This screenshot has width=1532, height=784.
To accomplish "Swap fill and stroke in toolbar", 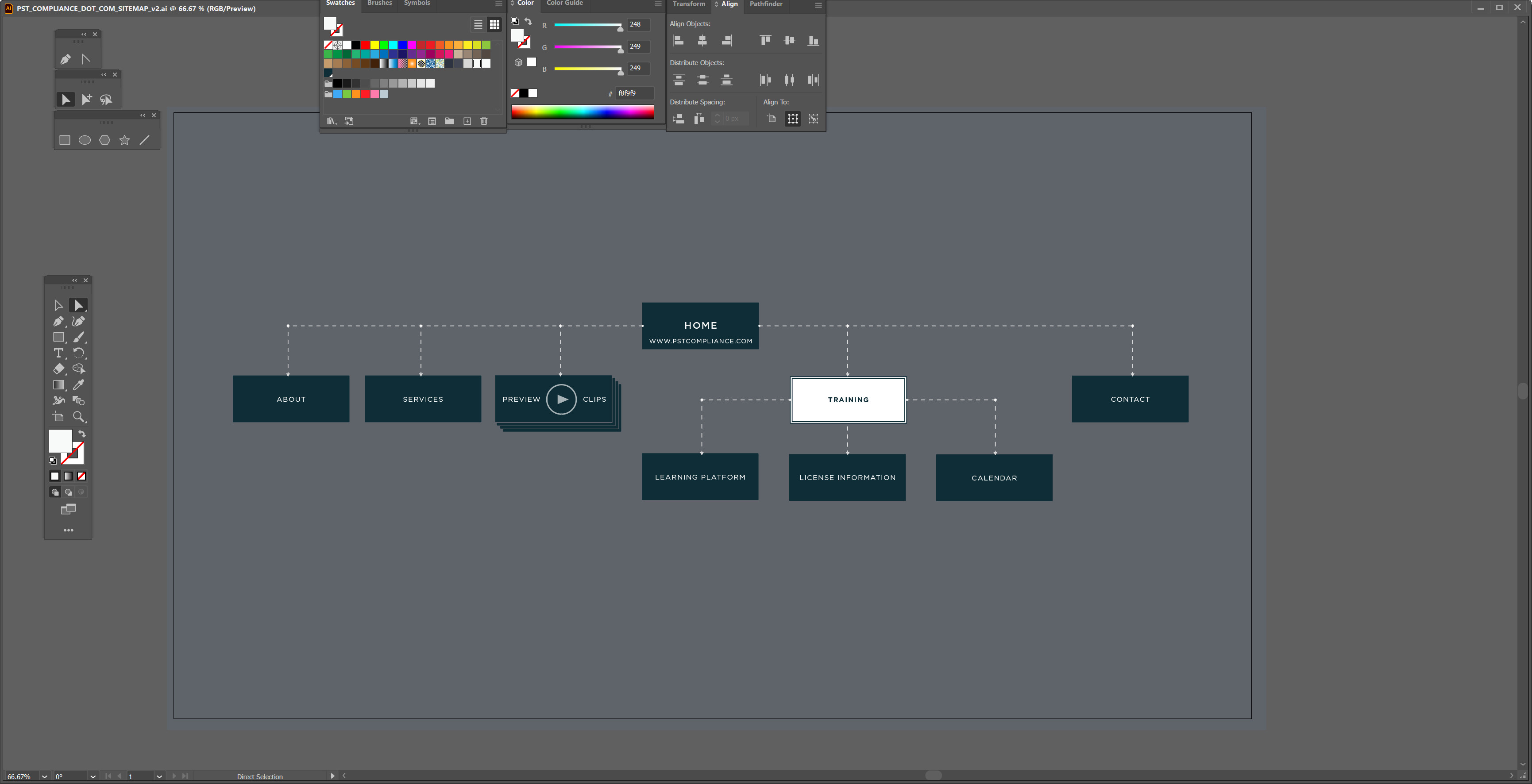I will (82, 434).
